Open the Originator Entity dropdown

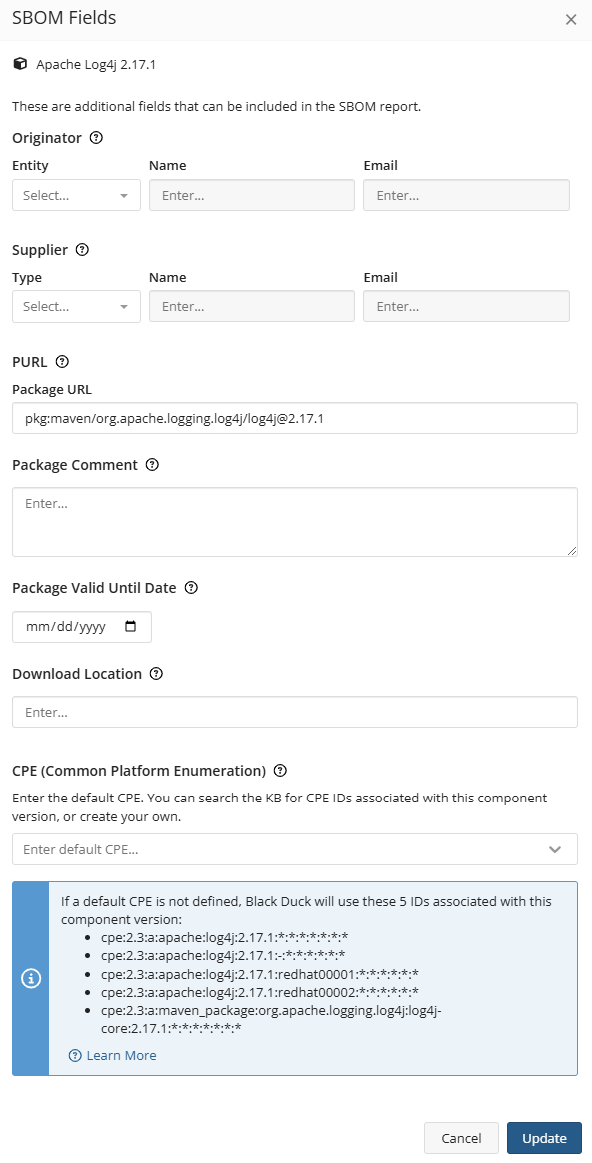coord(76,196)
